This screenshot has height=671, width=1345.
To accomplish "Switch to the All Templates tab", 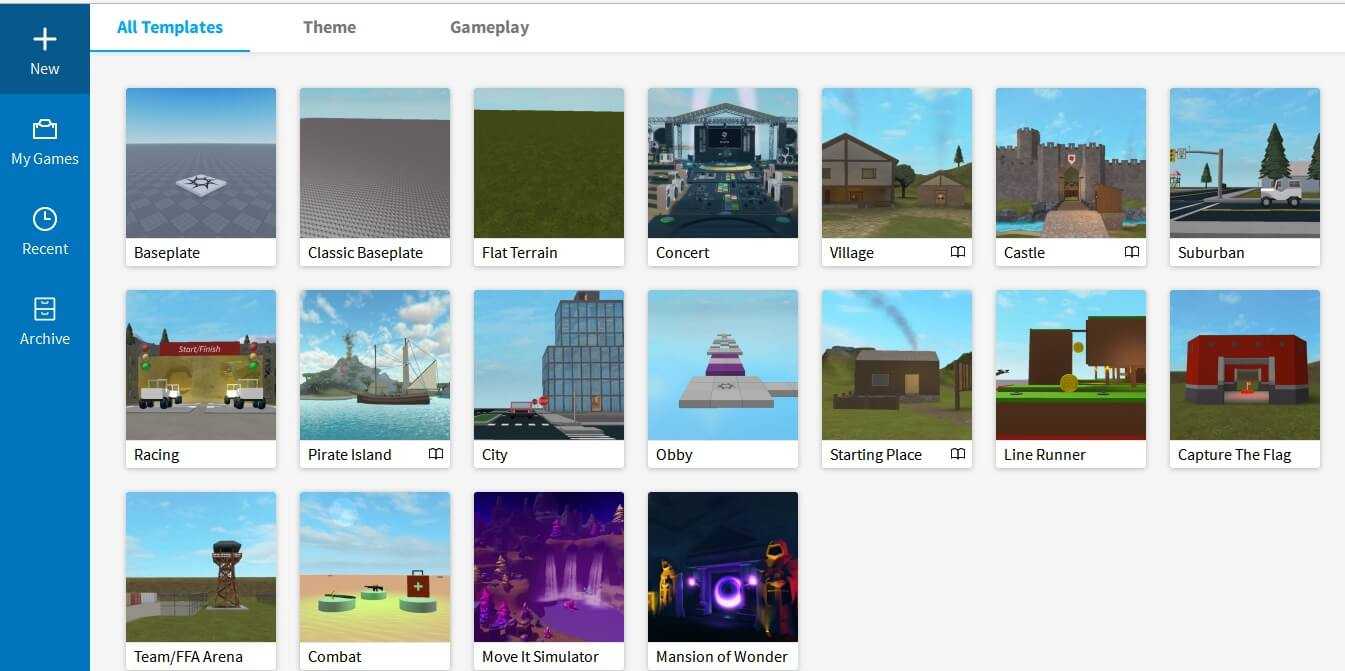I will point(170,28).
